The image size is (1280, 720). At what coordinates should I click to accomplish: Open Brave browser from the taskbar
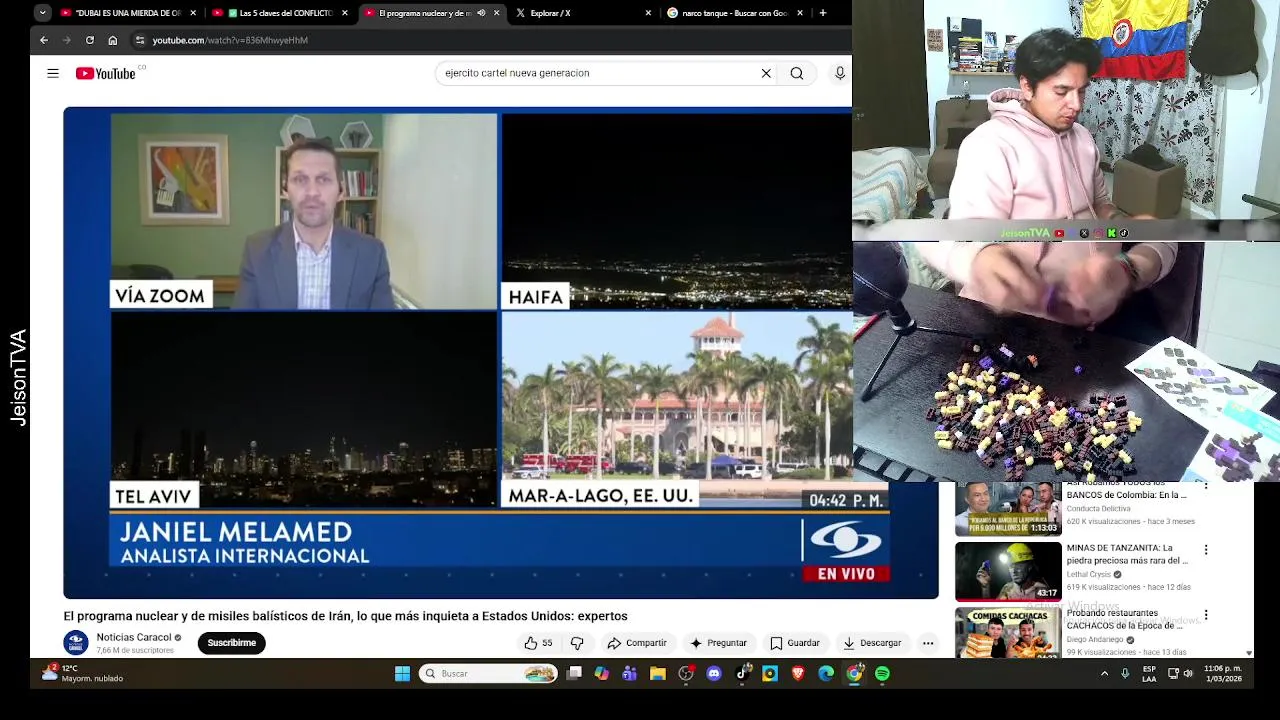pos(798,674)
